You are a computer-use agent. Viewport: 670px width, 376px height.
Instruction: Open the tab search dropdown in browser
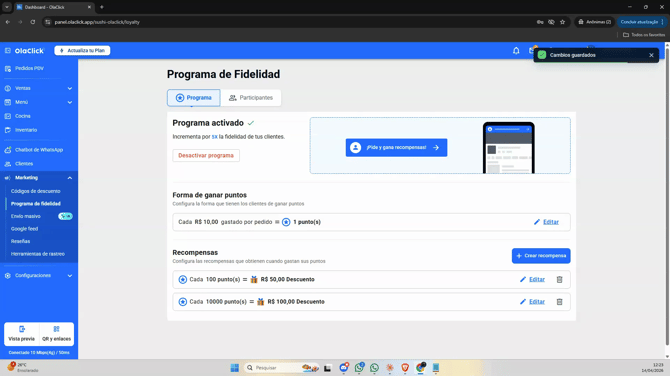pos(7,7)
